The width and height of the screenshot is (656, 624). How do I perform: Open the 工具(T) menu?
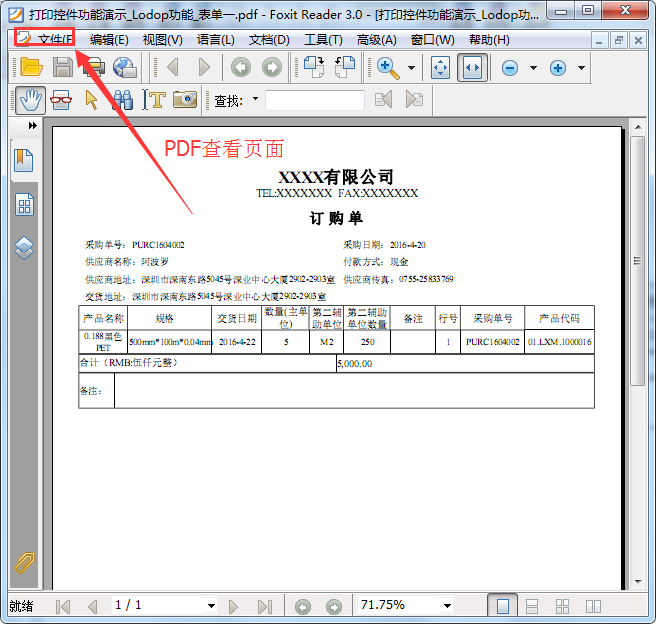323,39
